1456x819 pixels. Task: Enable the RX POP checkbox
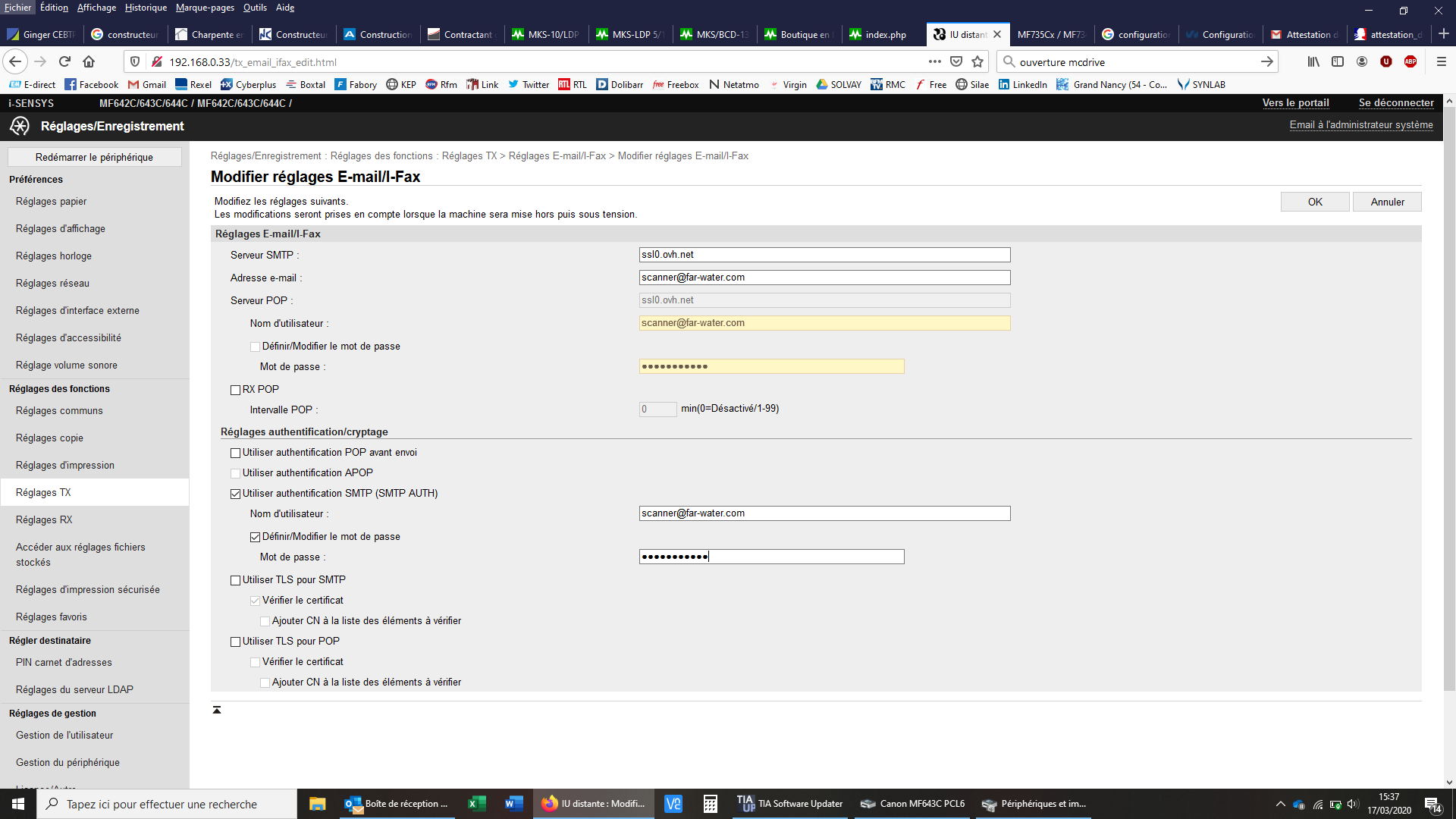[x=235, y=390]
